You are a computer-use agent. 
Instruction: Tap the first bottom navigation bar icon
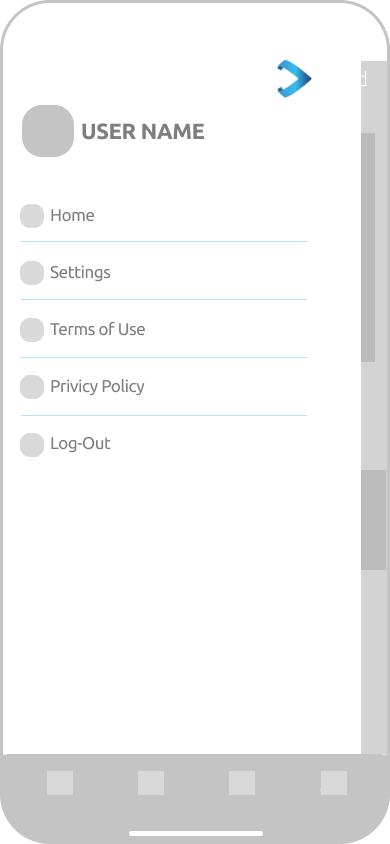click(x=60, y=783)
